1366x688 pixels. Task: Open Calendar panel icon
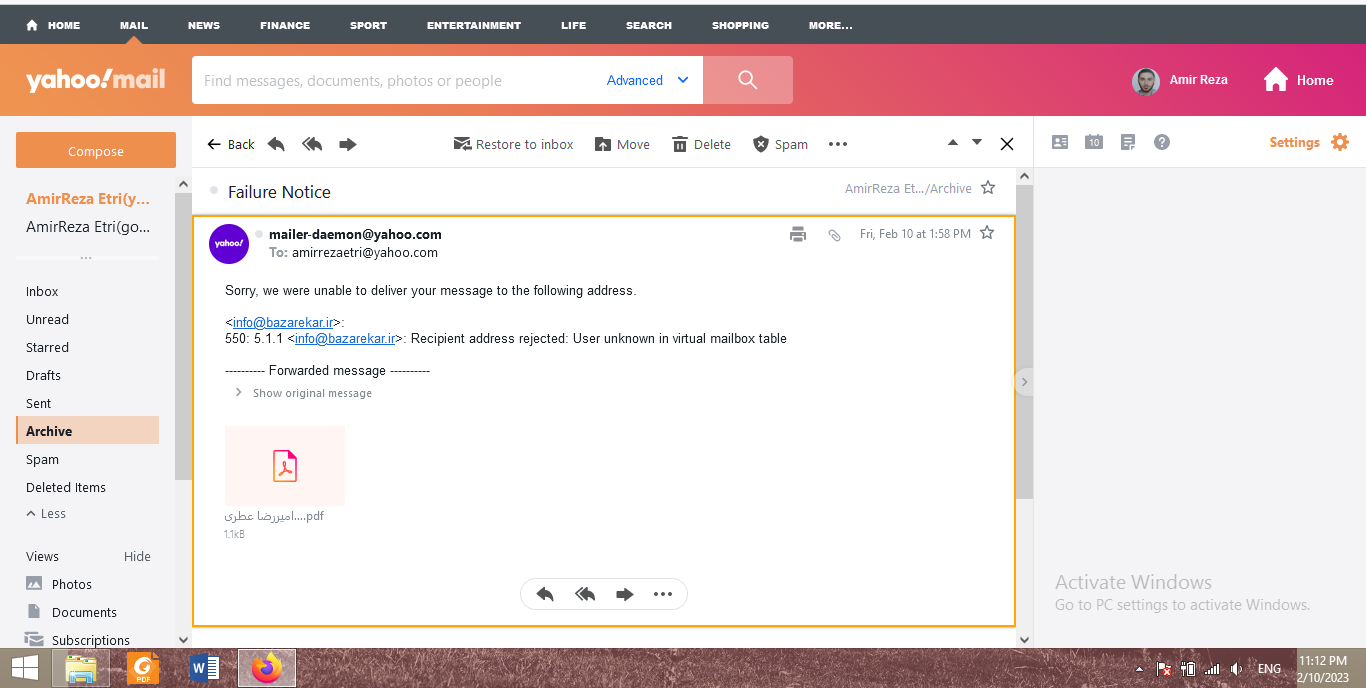coord(1094,142)
